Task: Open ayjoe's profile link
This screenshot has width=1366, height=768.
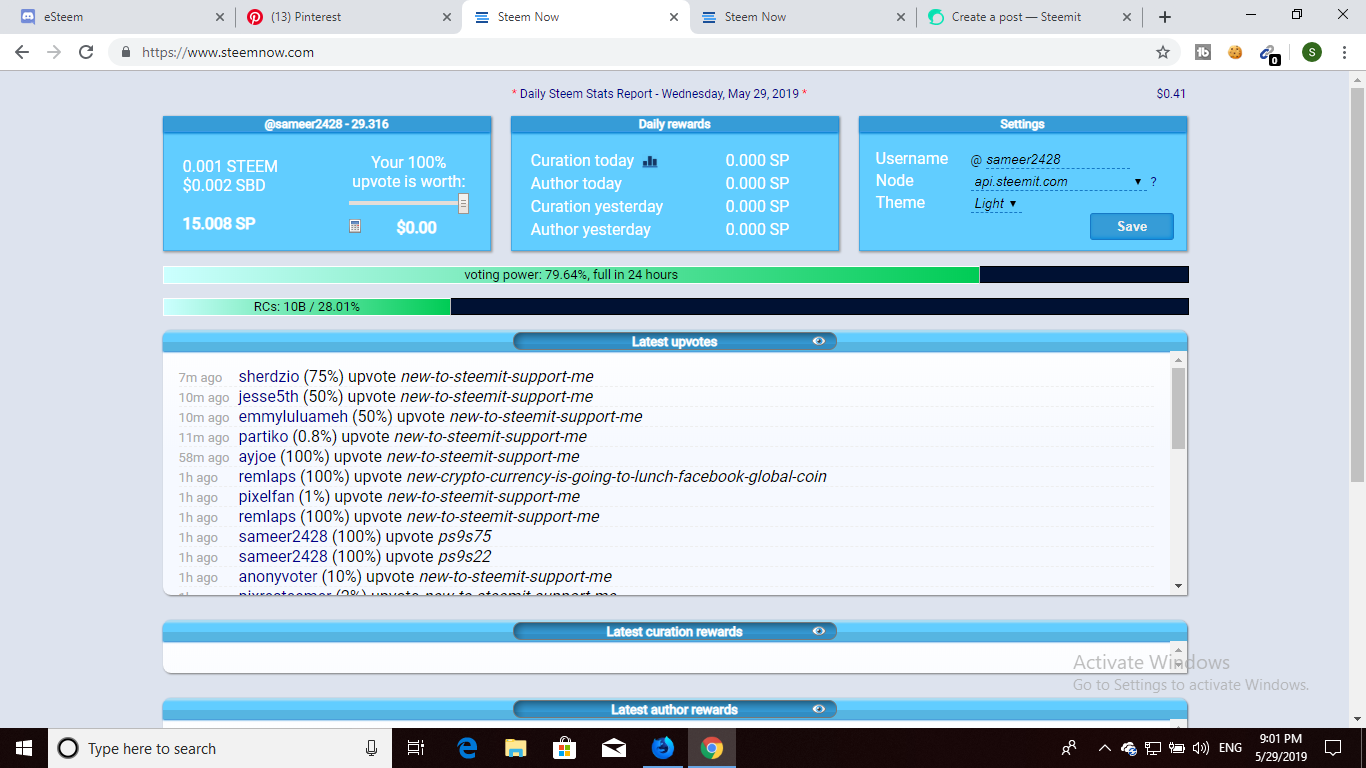Action: pyautogui.click(x=257, y=457)
